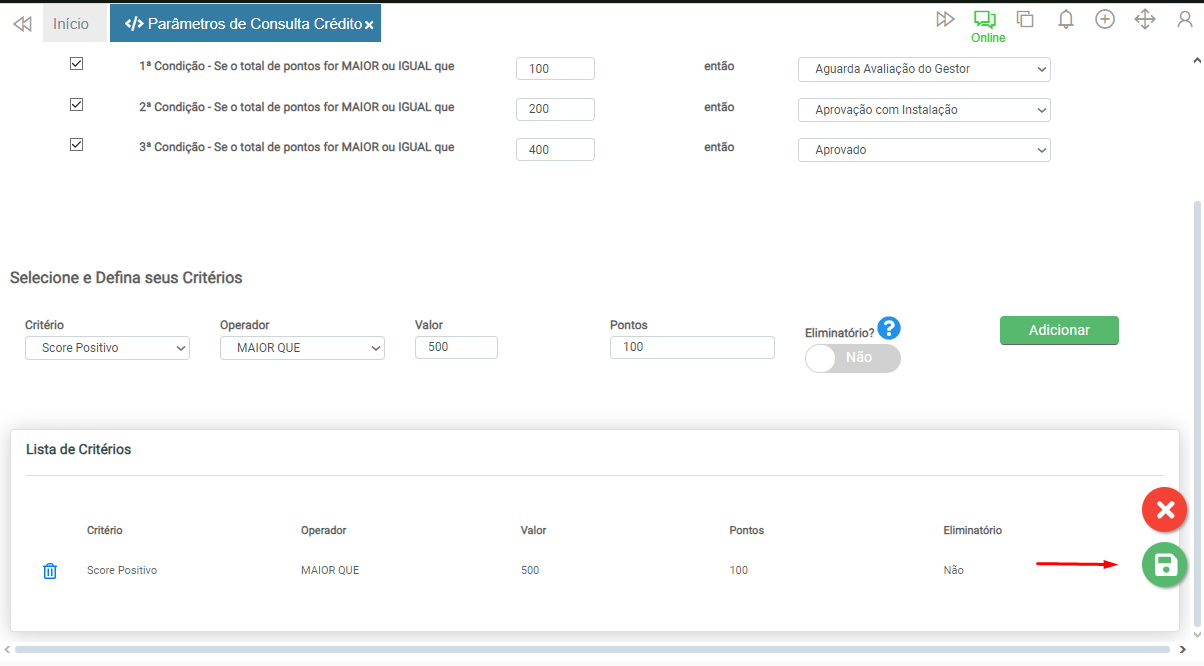Switch to the Início tab
Image resolution: width=1204 pixels, height=666 pixels.
(x=71, y=23)
